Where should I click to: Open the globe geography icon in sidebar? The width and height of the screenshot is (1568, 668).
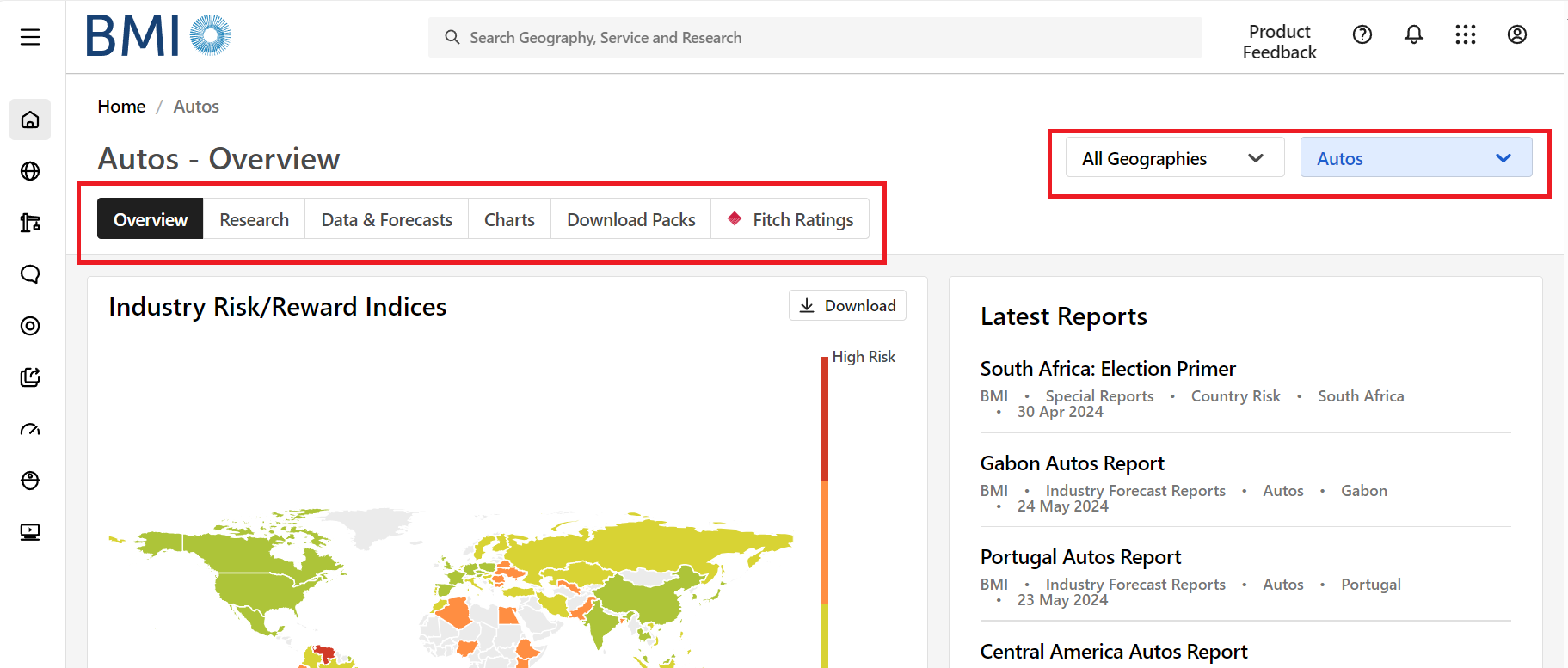[30, 171]
